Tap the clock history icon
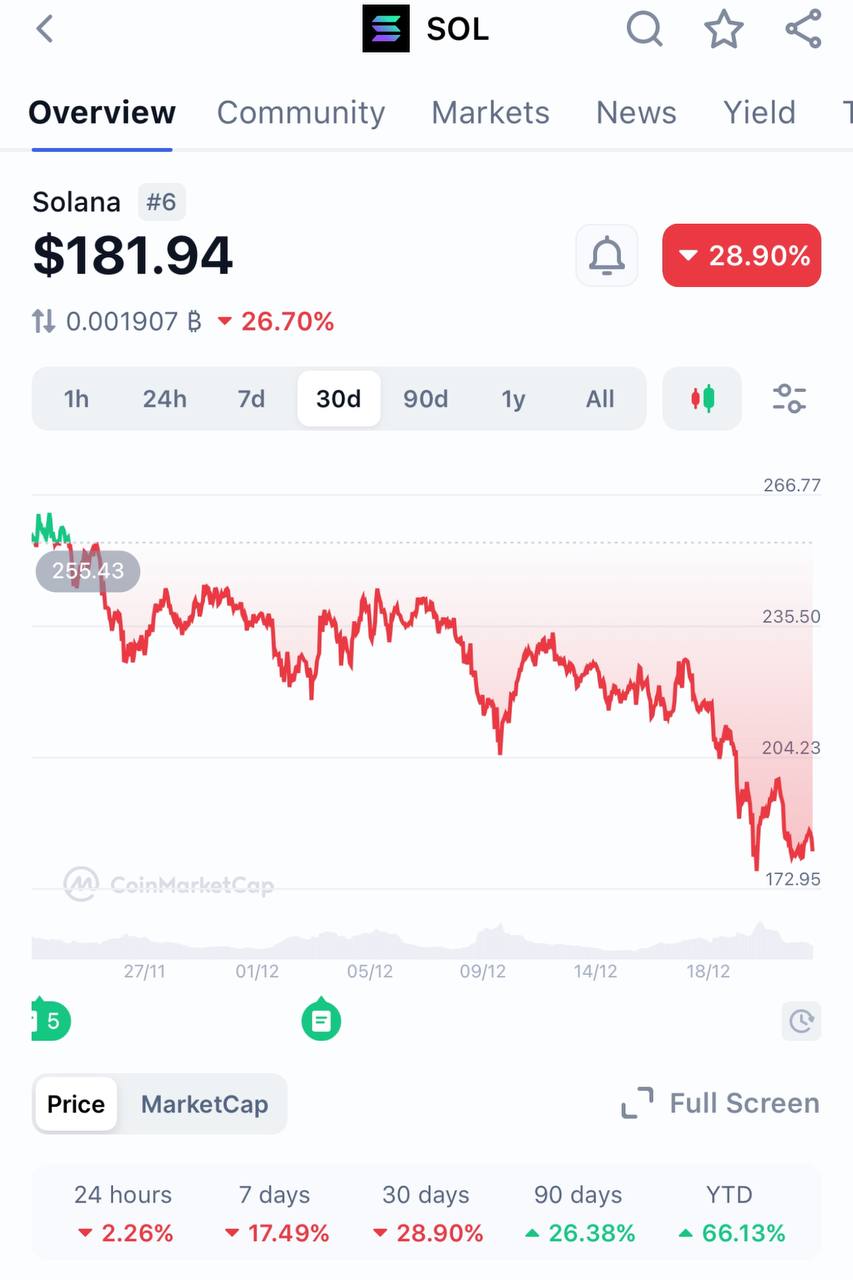Screen dimensions: 853x1280 point(801,1021)
